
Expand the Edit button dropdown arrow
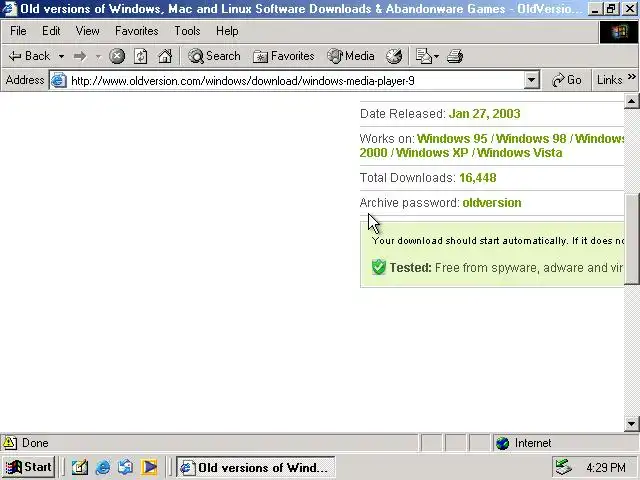pyautogui.click(x=436, y=56)
